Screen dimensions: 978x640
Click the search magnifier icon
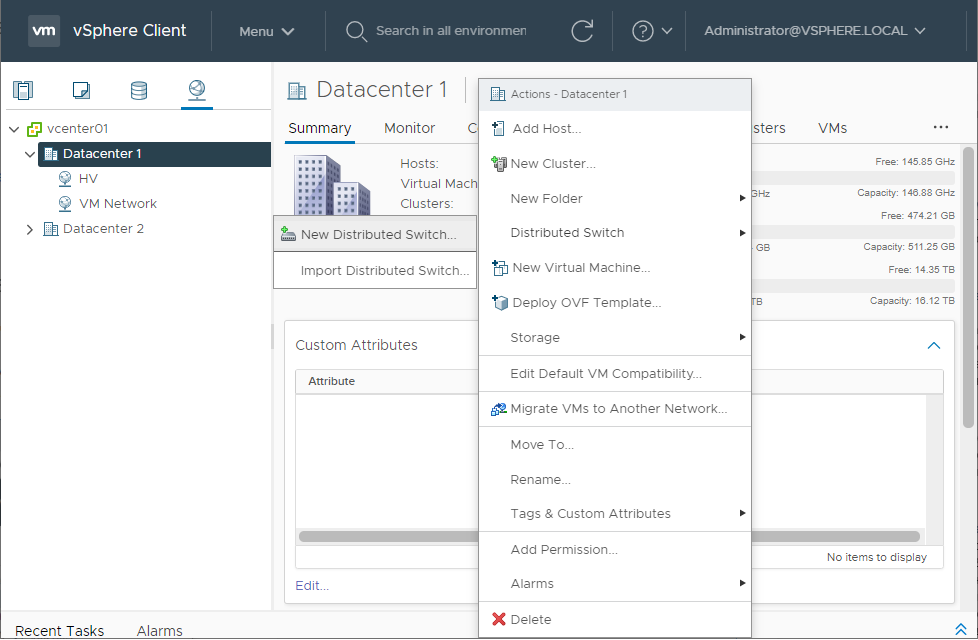pos(356,31)
